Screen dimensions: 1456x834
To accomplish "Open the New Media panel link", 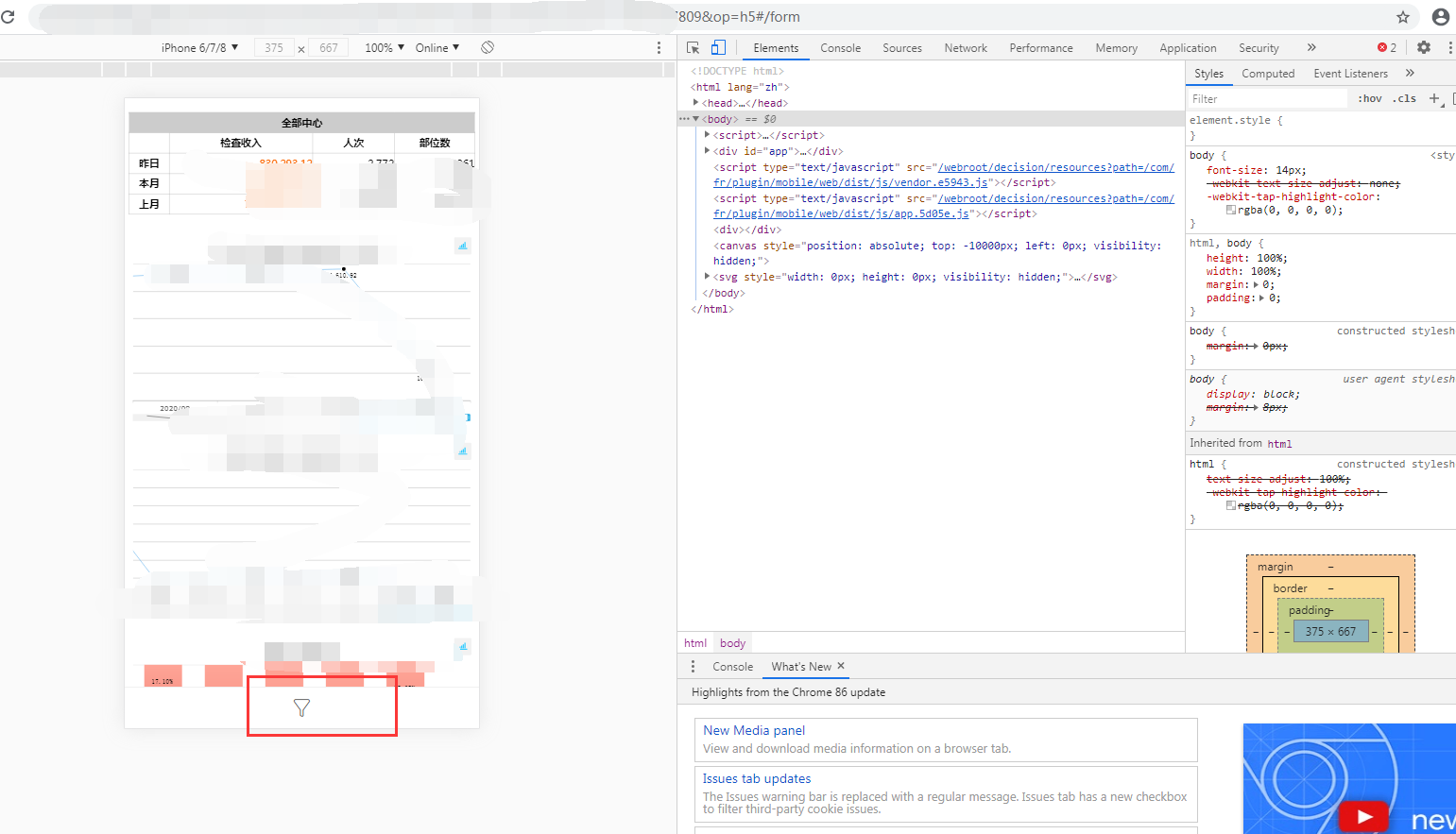I will [754, 730].
